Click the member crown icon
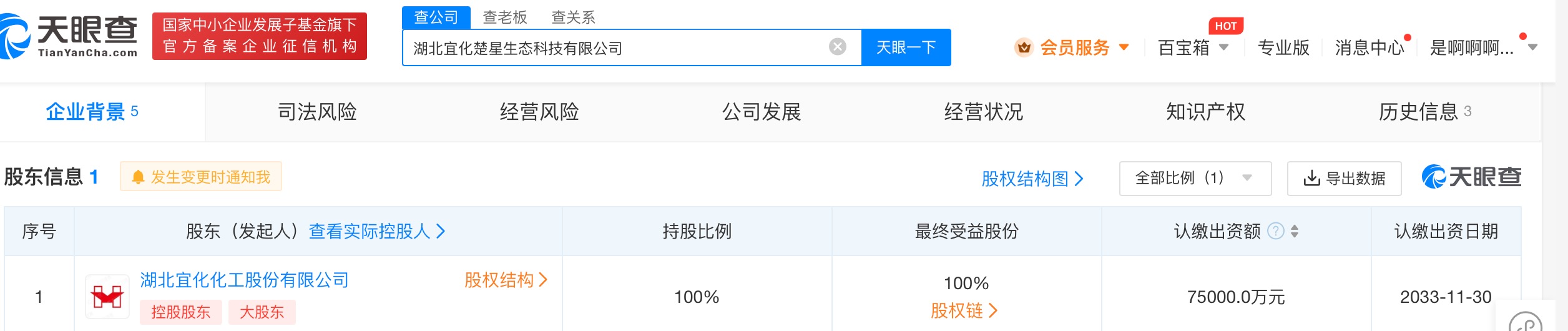Image resolution: width=1568 pixels, height=331 pixels. [1024, 47]
